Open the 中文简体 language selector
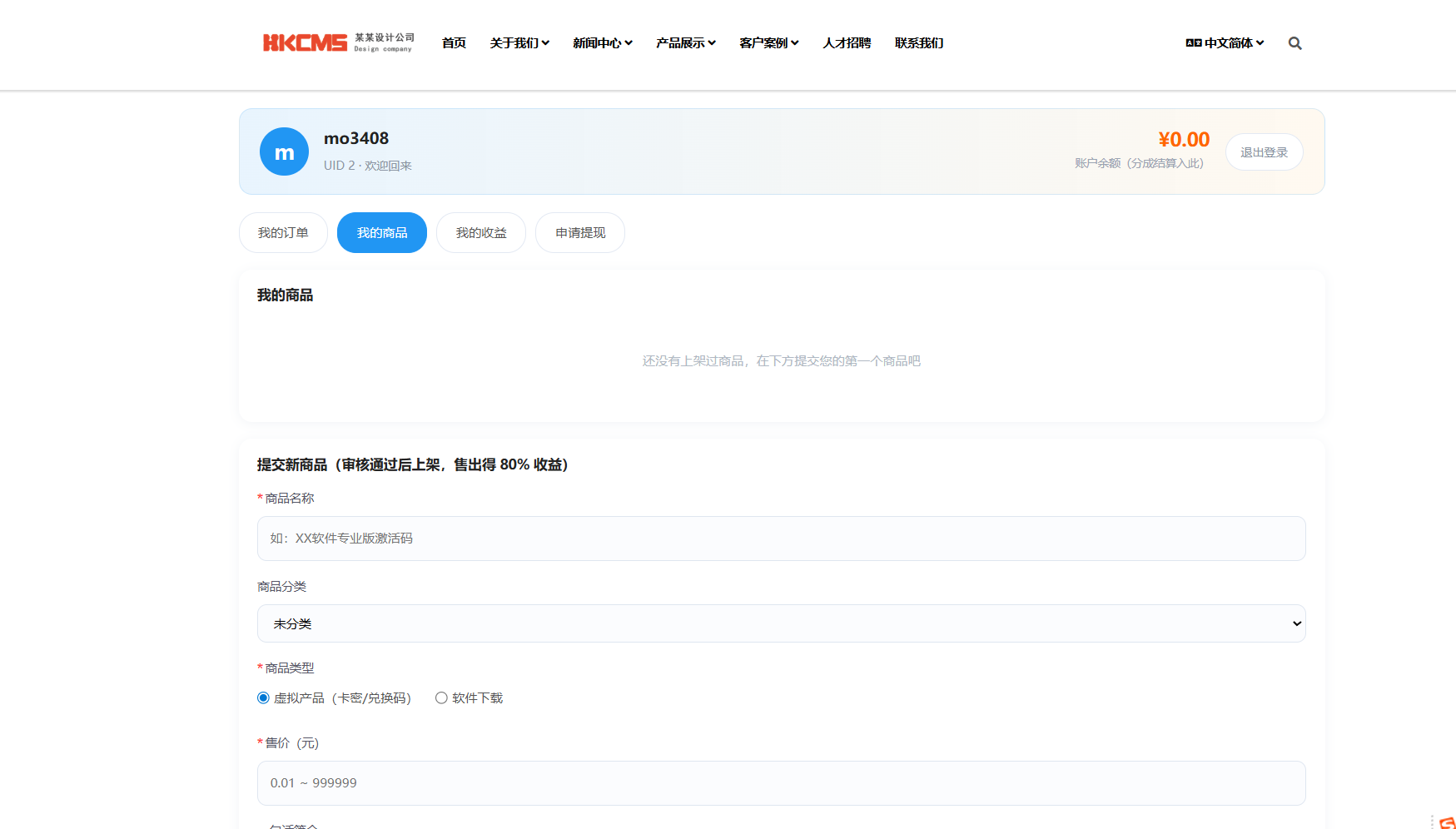The image size is (1456, 829). click(x=1225, y=43)
